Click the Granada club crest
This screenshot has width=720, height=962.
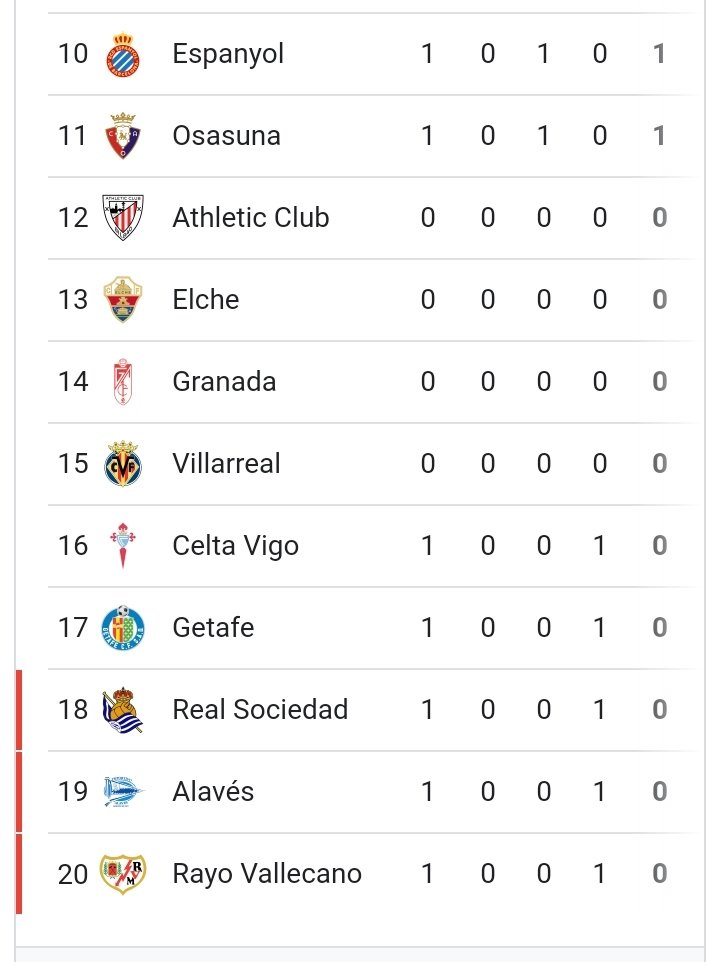coord(124,382)
